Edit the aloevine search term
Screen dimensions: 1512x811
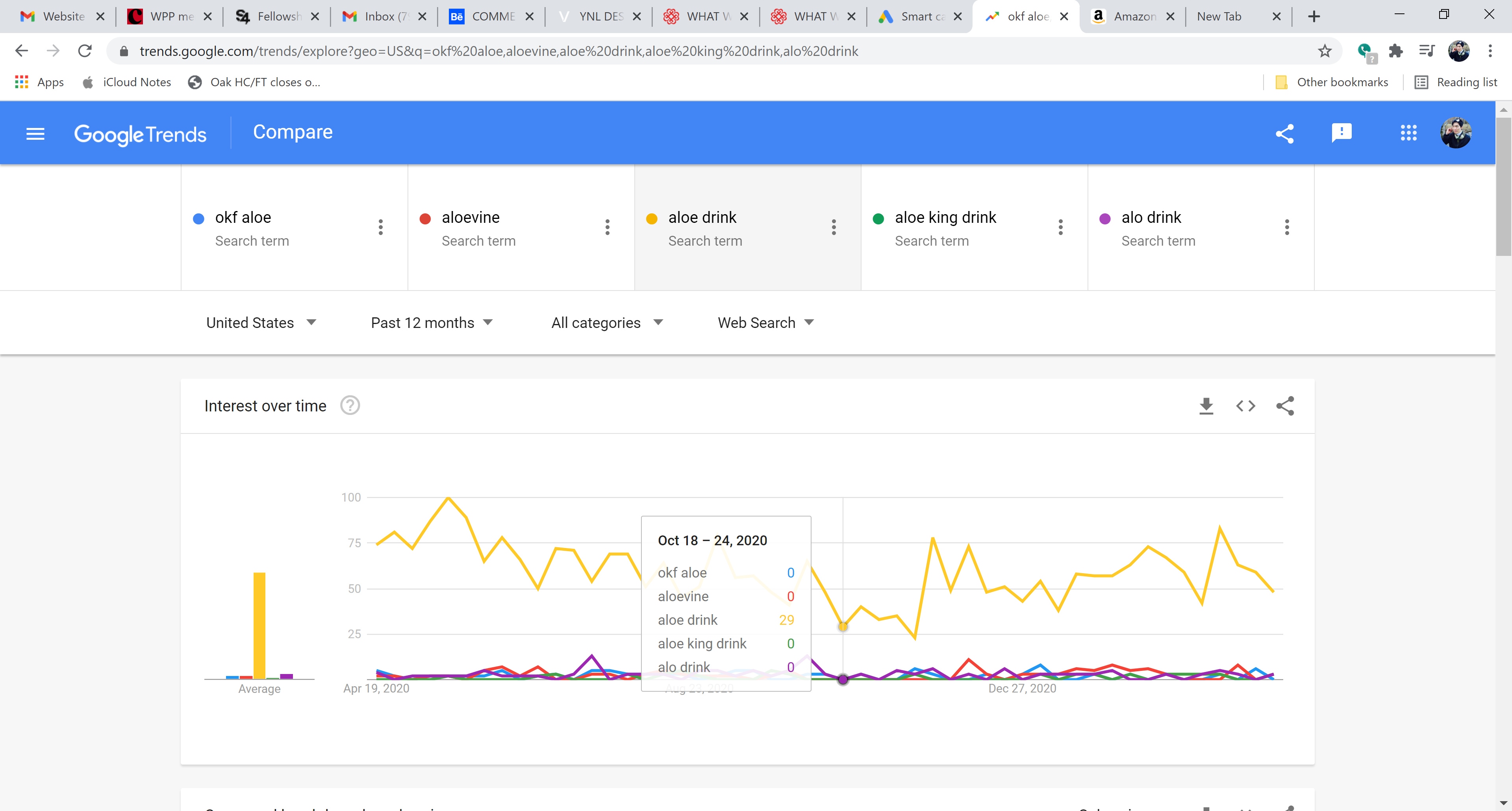[x=470, y=218]
